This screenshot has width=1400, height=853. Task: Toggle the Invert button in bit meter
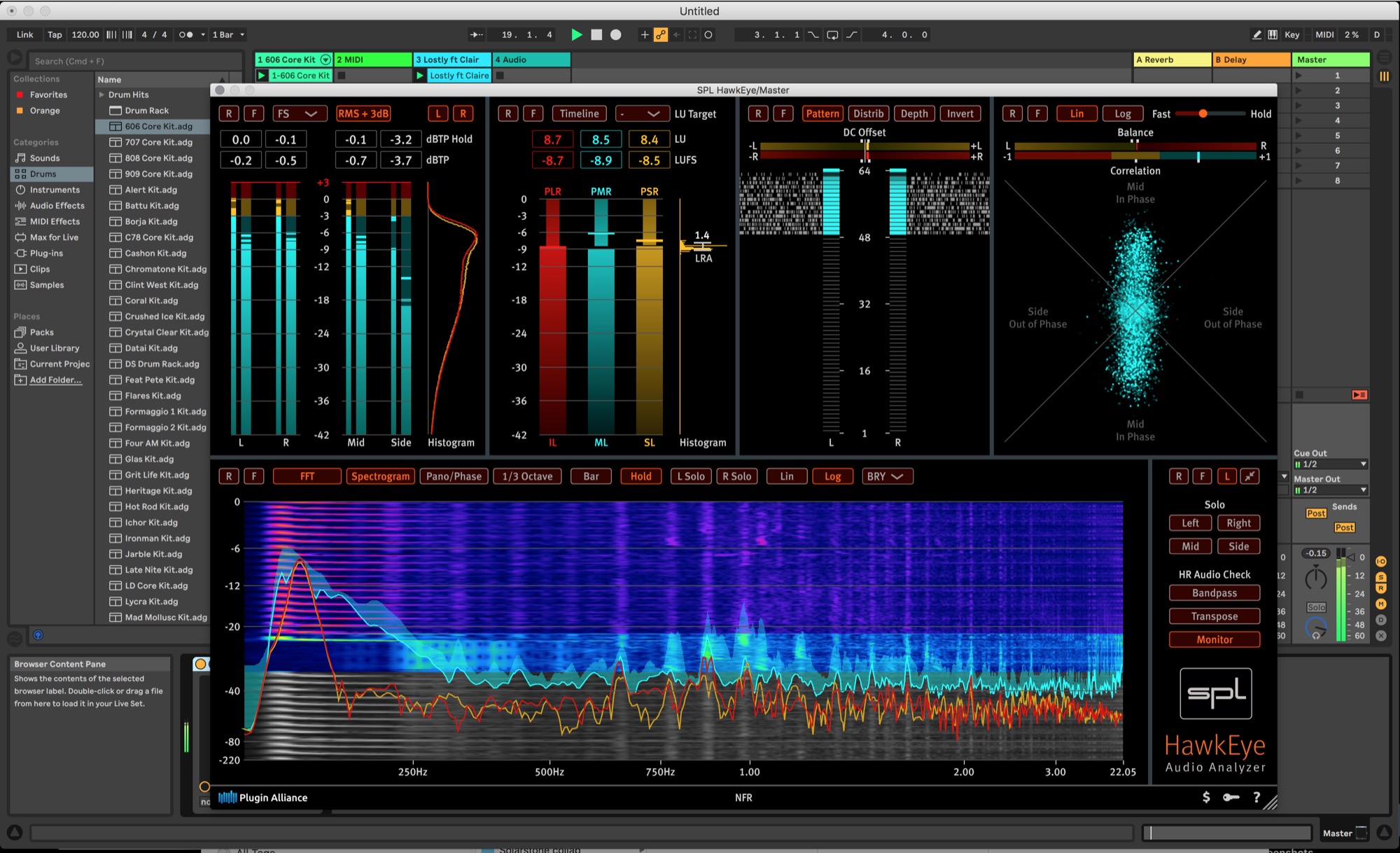(960, 113)
